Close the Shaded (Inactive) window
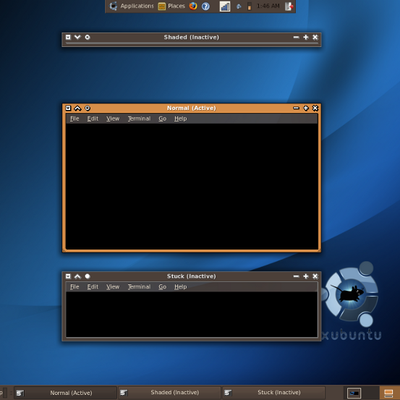 coord(315,37)
